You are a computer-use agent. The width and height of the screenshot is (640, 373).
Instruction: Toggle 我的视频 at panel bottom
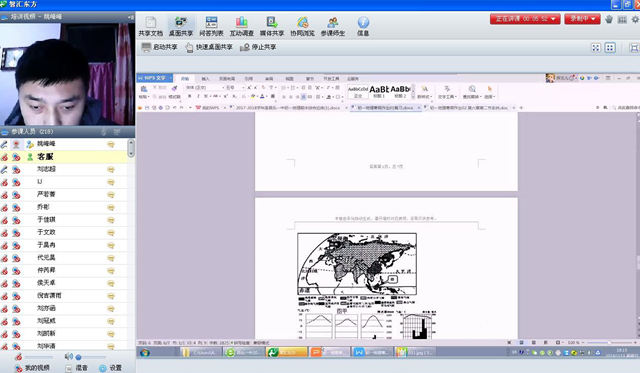[33, 368]
